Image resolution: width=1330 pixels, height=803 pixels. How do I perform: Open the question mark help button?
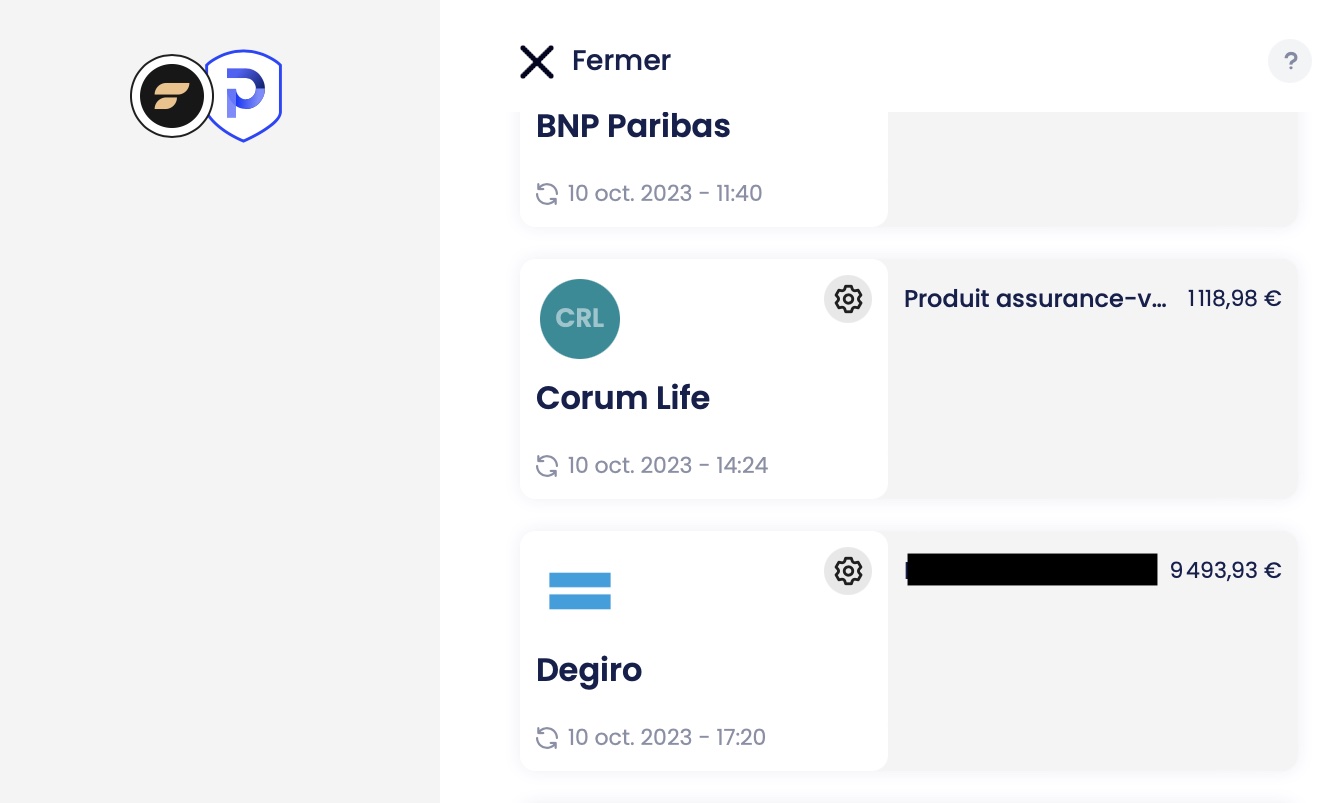1290,61
